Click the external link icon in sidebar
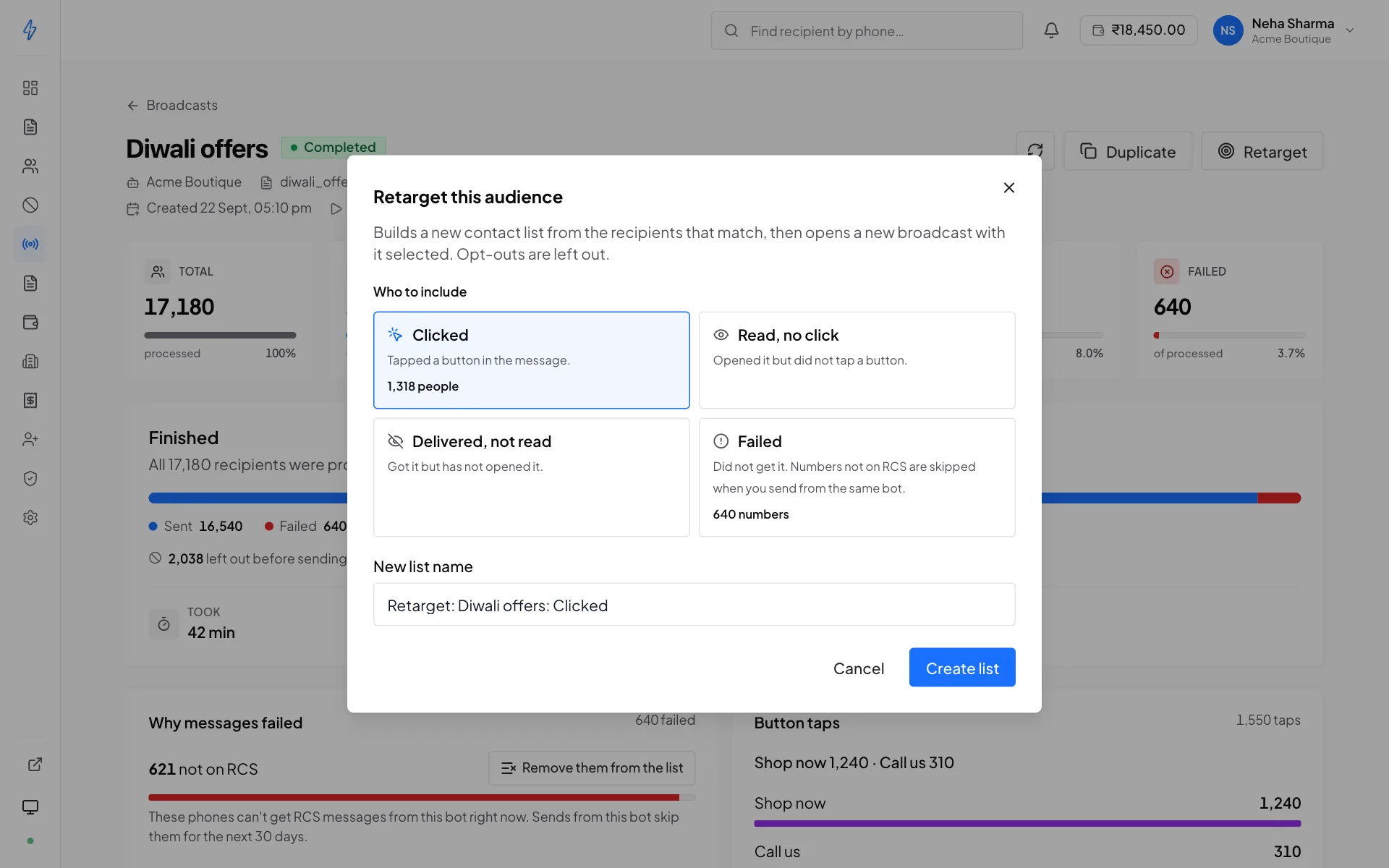 coord(35,765)
